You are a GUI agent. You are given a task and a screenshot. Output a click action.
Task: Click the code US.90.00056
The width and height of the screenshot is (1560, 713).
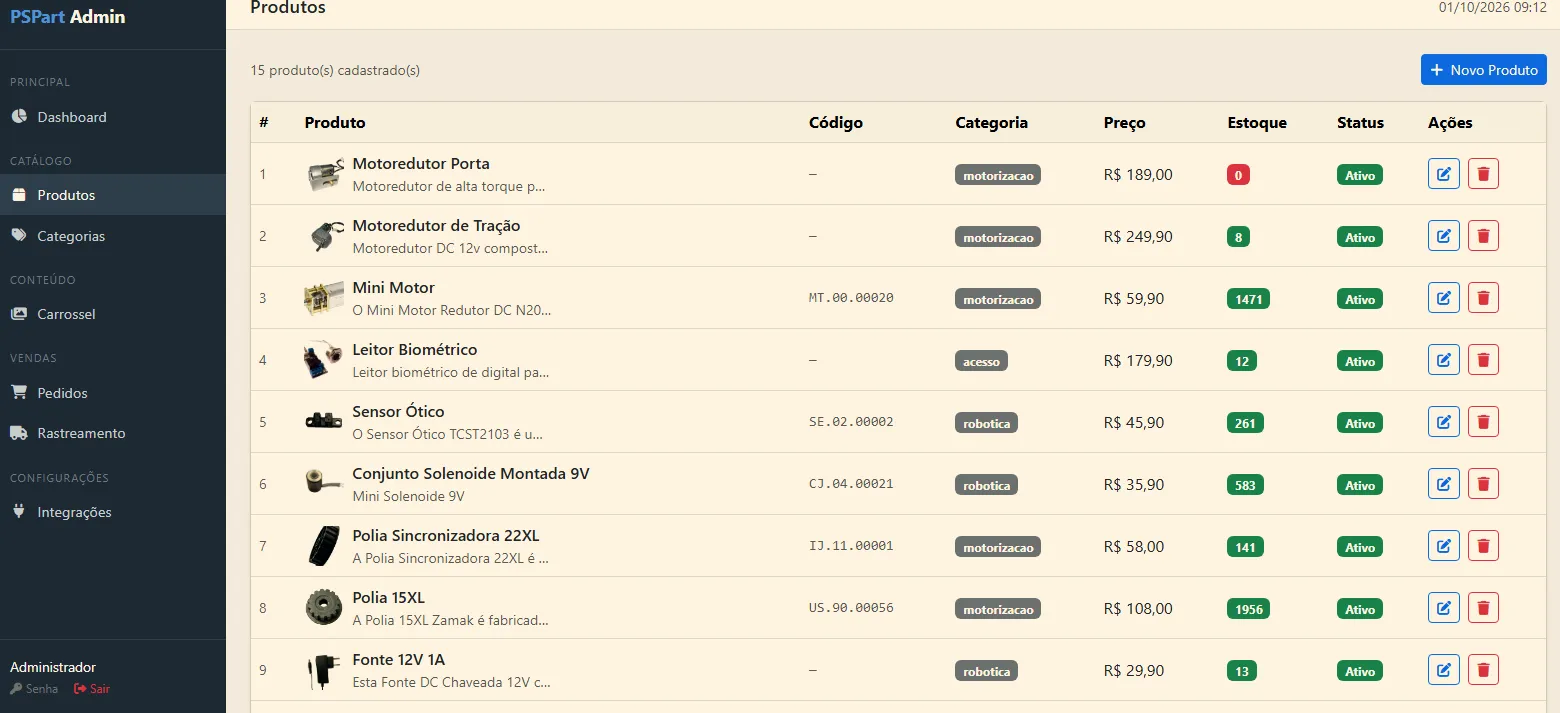[x=851, y=608]
